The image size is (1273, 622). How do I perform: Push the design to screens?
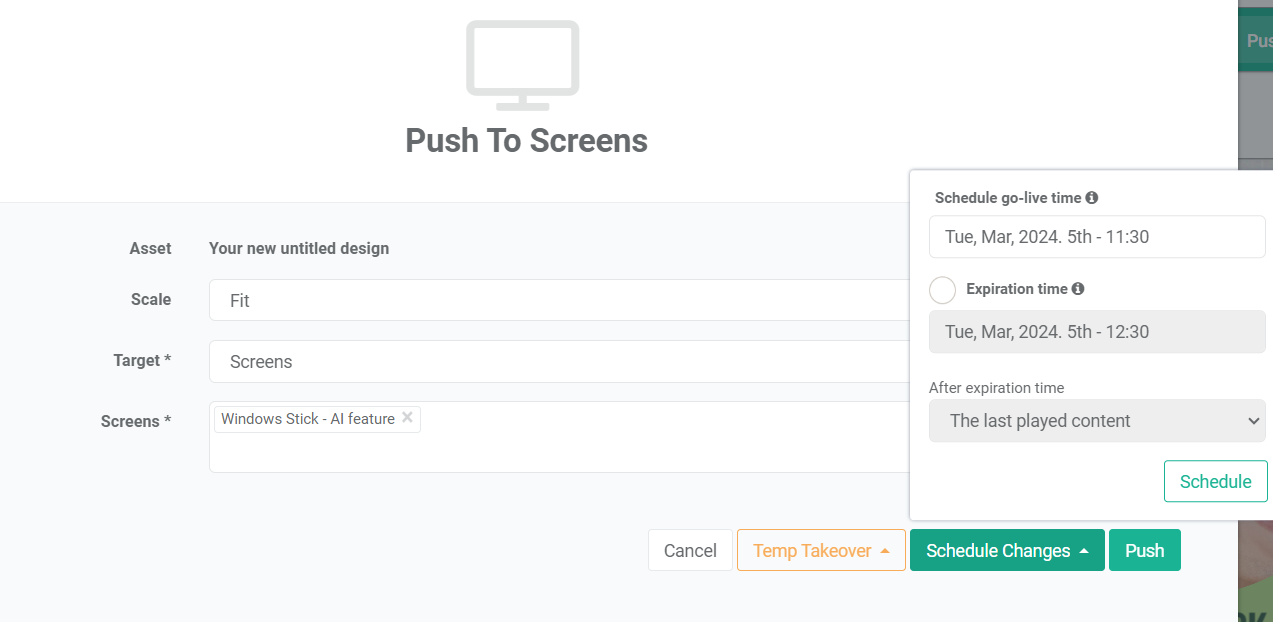tap(1144, 550)
